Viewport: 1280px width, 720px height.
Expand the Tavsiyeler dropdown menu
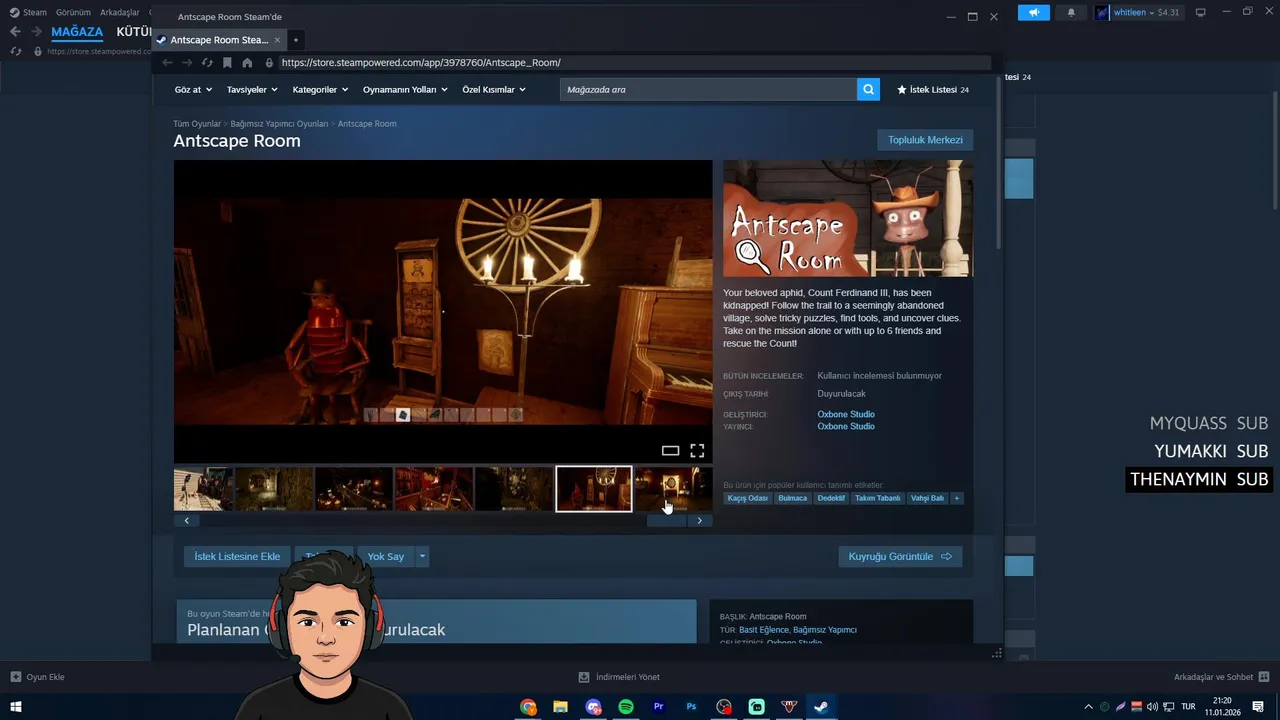point(252,89)
